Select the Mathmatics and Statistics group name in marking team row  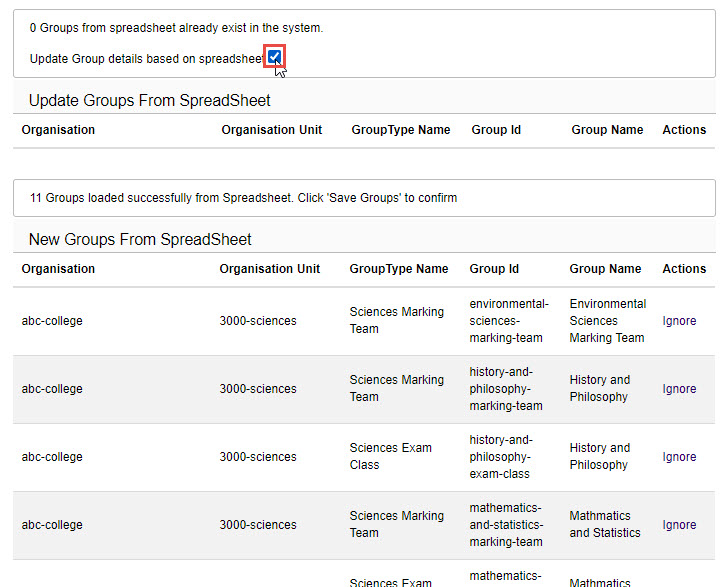coord(604,525)
